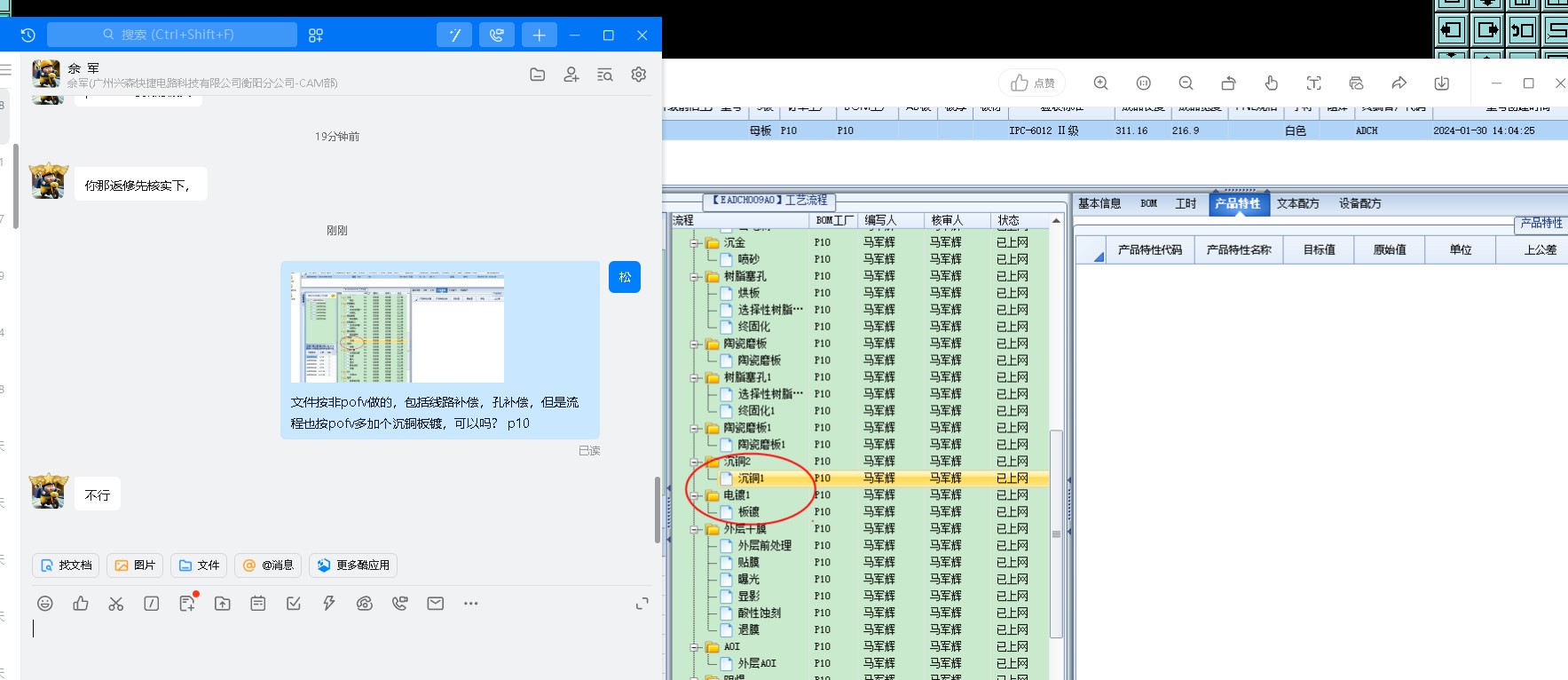Zoom out in the image viewer
The height and width of the screenshot is (680, 1568).
click(1186, 83)
